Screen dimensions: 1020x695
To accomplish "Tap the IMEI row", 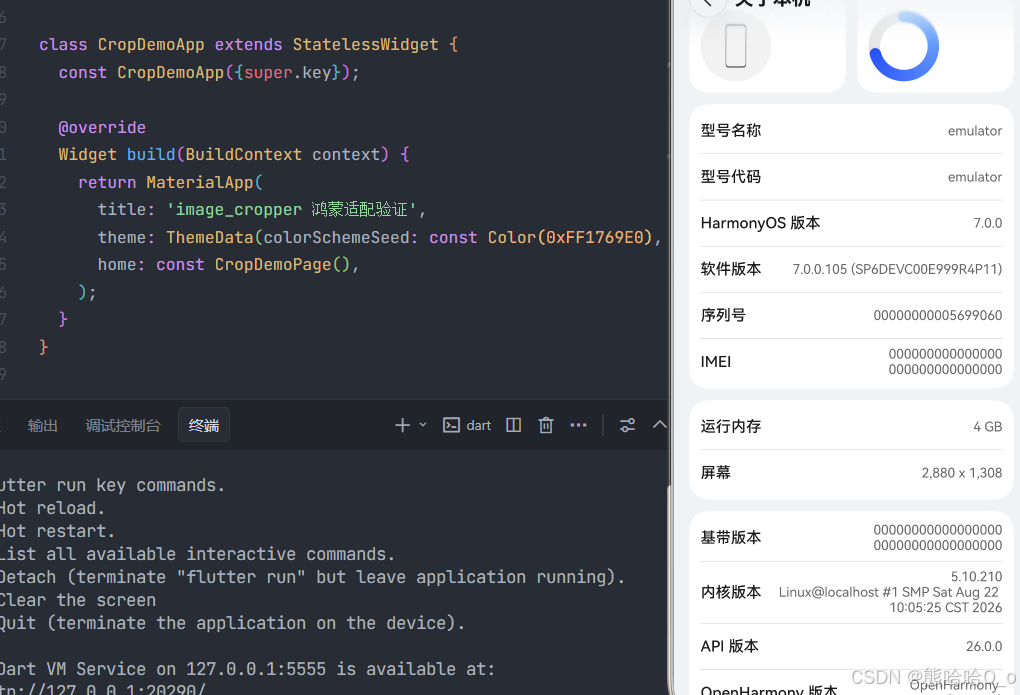I will [x=851, y=362].
